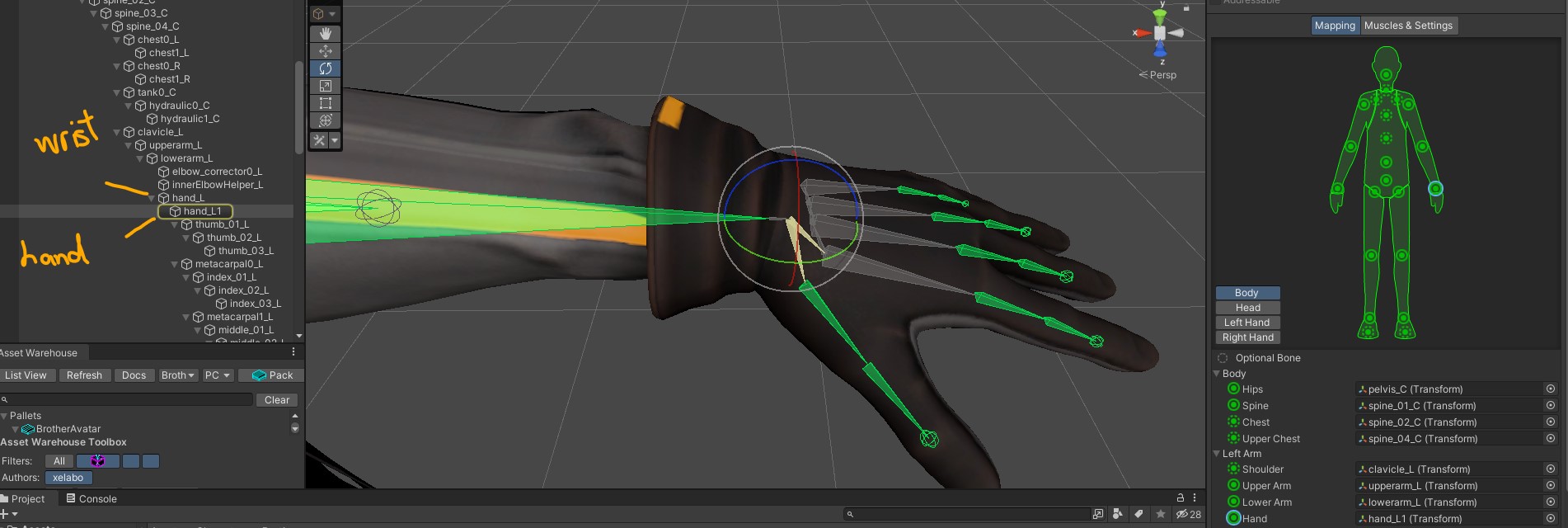This screenshot has width=1568, height=528.
Task: Open object picker for Chest field
Action: pyautogui.click(x=1550, y=422)
